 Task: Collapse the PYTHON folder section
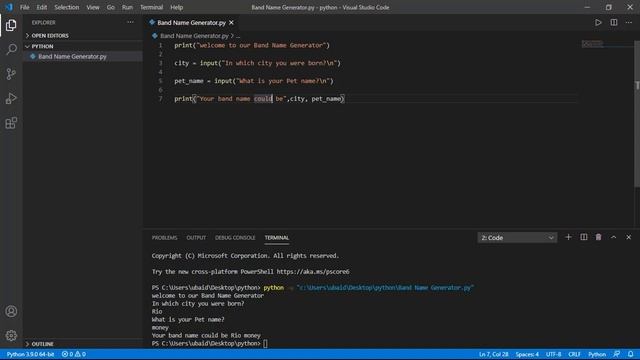pyautogui.click(x=83, y=47)
